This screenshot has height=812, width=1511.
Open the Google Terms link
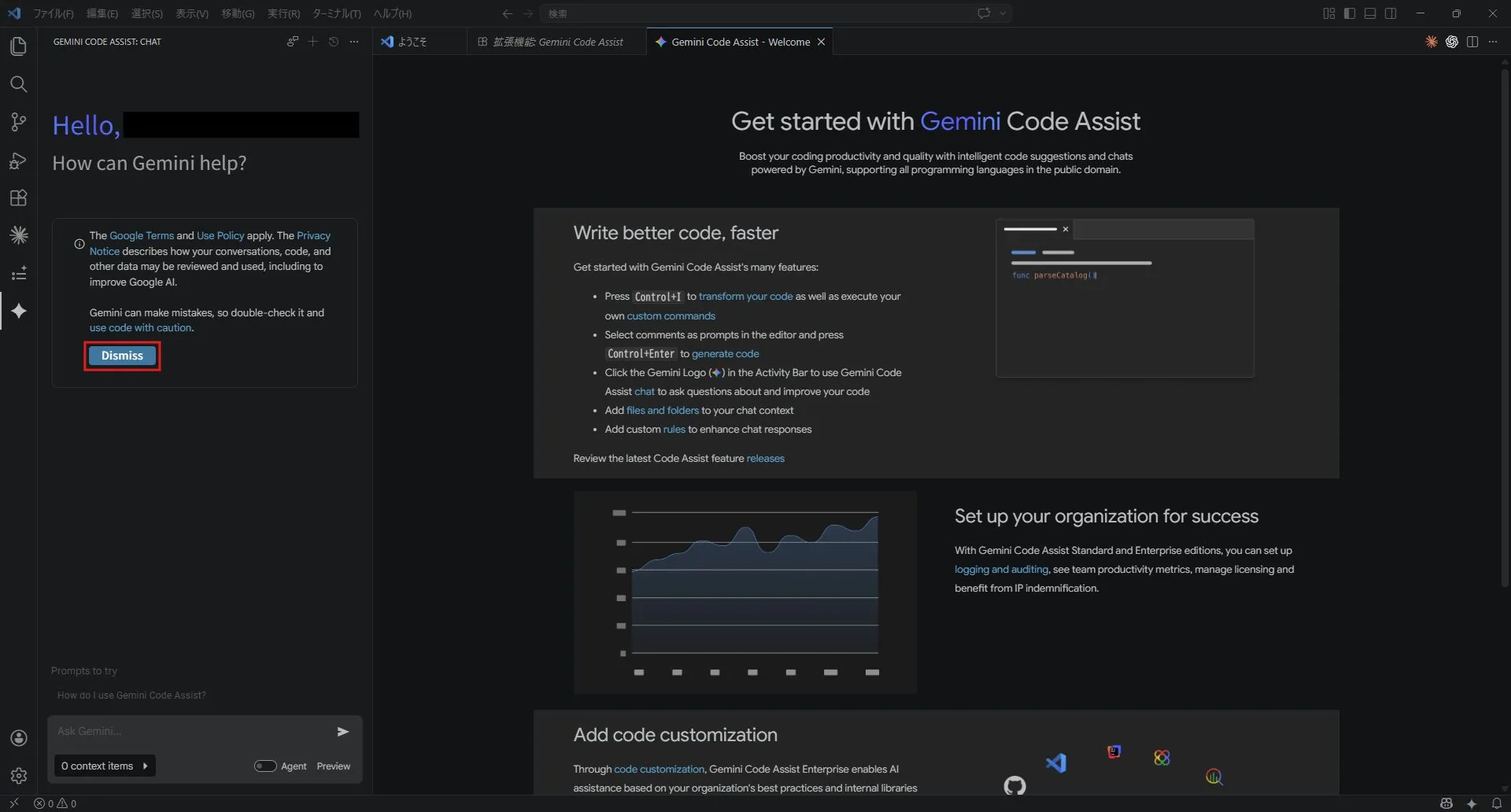(x=142, y=235)
